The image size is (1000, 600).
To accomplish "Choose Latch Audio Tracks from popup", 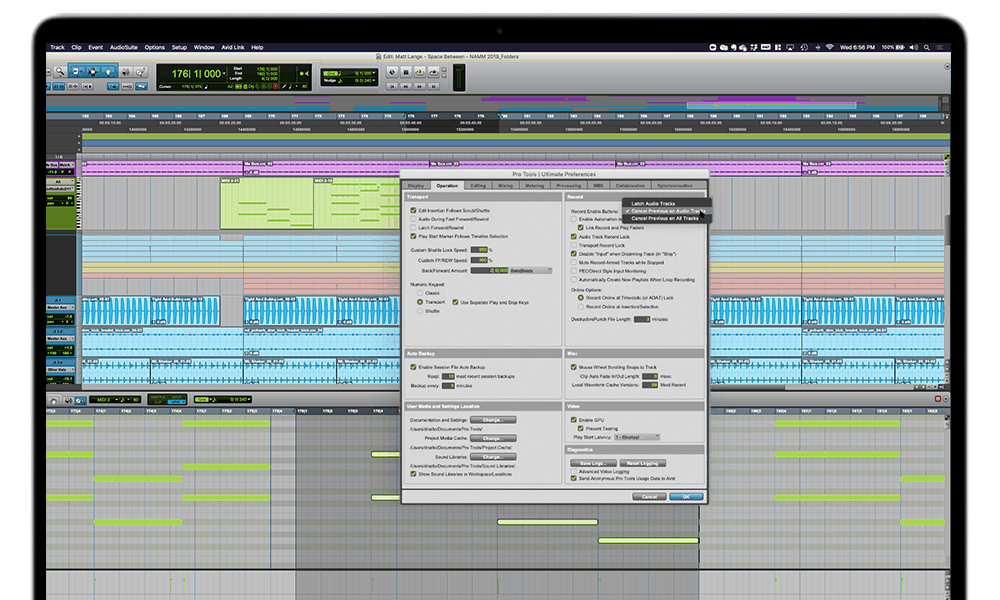I will coord(666,203).
